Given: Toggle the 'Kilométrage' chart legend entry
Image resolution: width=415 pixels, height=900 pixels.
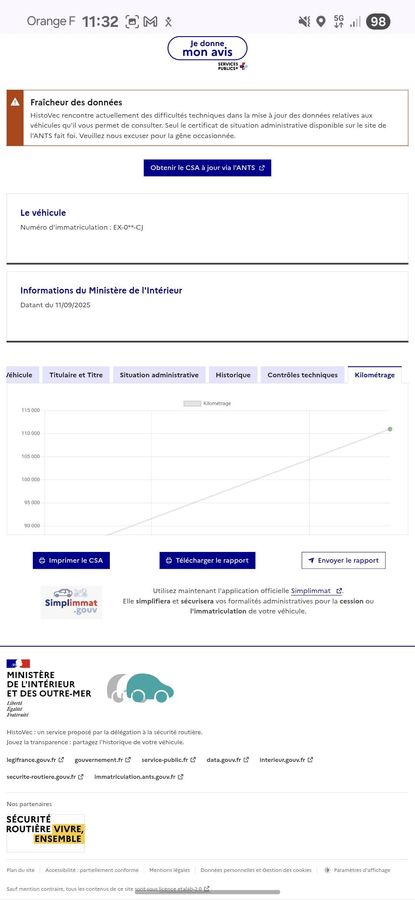Looking at the screenshot, I should click(x=207, y=404).
